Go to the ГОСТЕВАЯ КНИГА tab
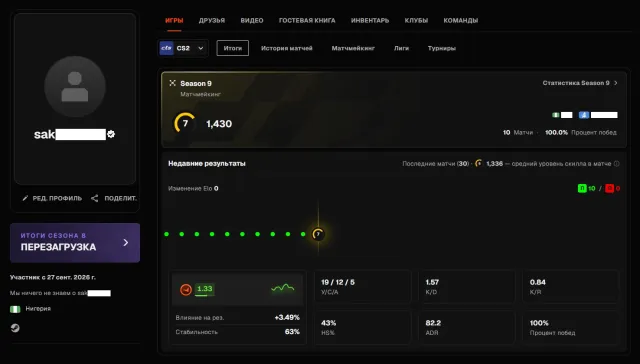This screenshot has width=640, height=364. pos(307,20)
